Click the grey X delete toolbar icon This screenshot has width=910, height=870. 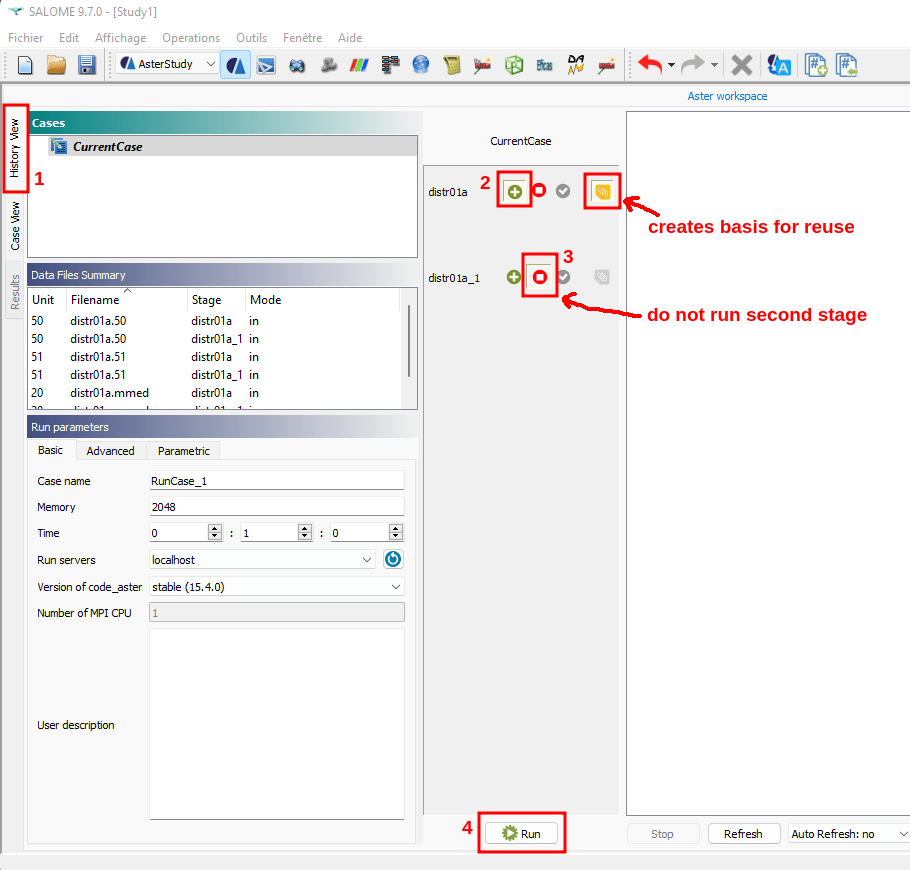pyautogui.click(x=741, y=65)
